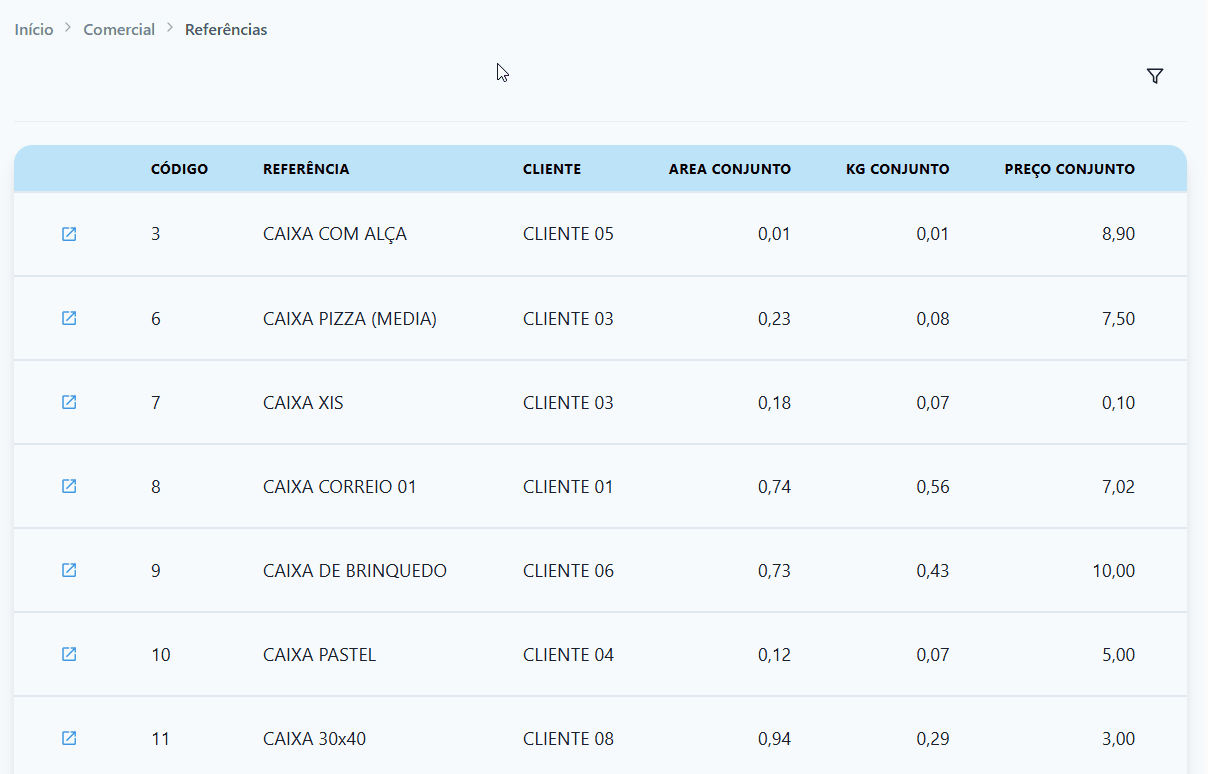Open record for CAIXA DE BRINQUEDO
1208x774 pixels.
tap(69, 570)
